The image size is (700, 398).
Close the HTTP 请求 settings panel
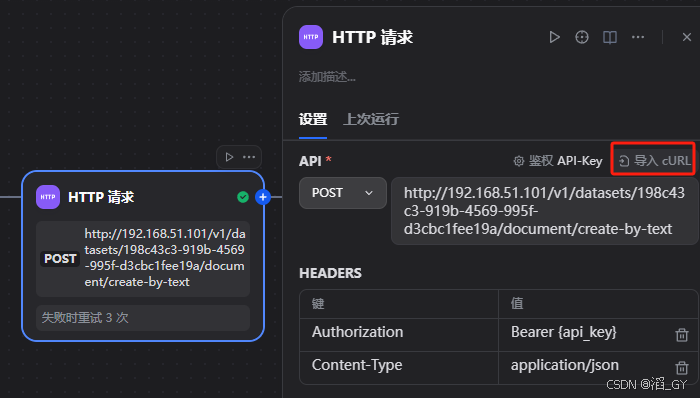click(x=687, y=37)
